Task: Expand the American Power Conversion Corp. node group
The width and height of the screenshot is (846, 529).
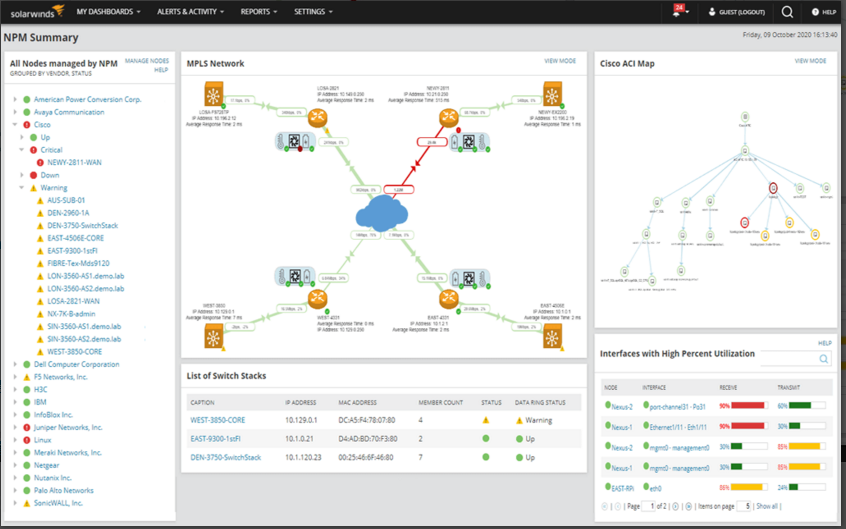Action: pos(15,99)
